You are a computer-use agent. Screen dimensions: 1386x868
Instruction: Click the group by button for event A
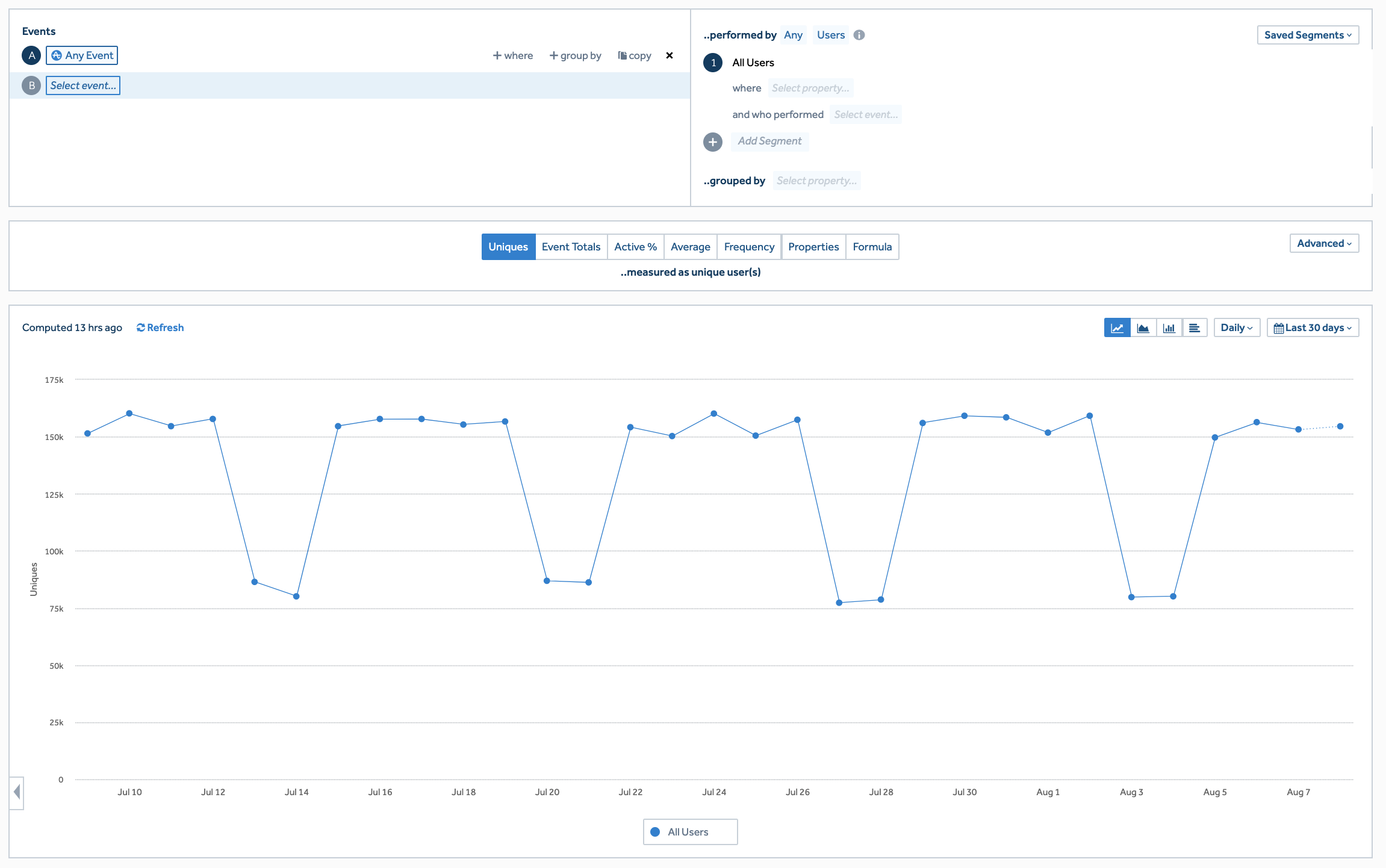[x=575, y=55]
